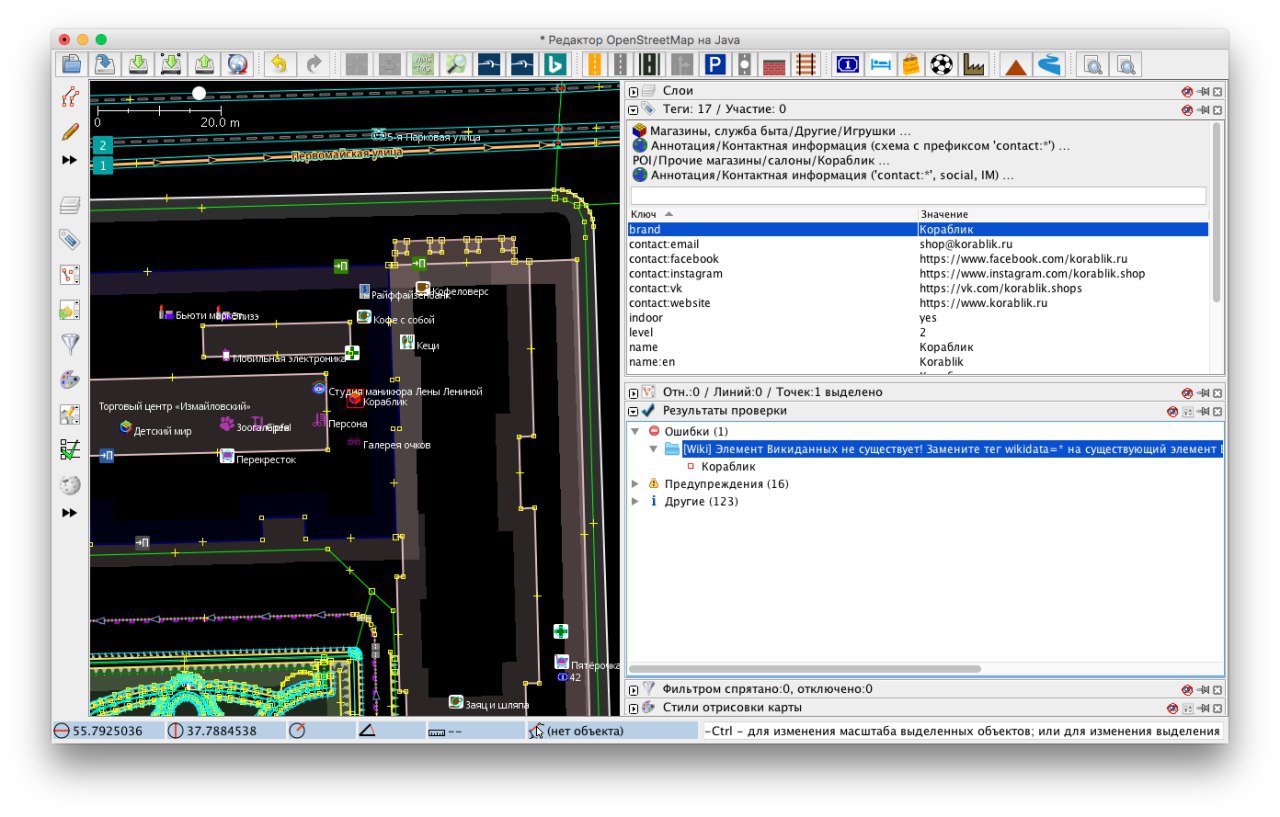Image resolution: width=1280 pixels, height=817 pixels.
Task: Click the WMS/TMS imagery toolbar icon
Action: [x=421, y=65]
